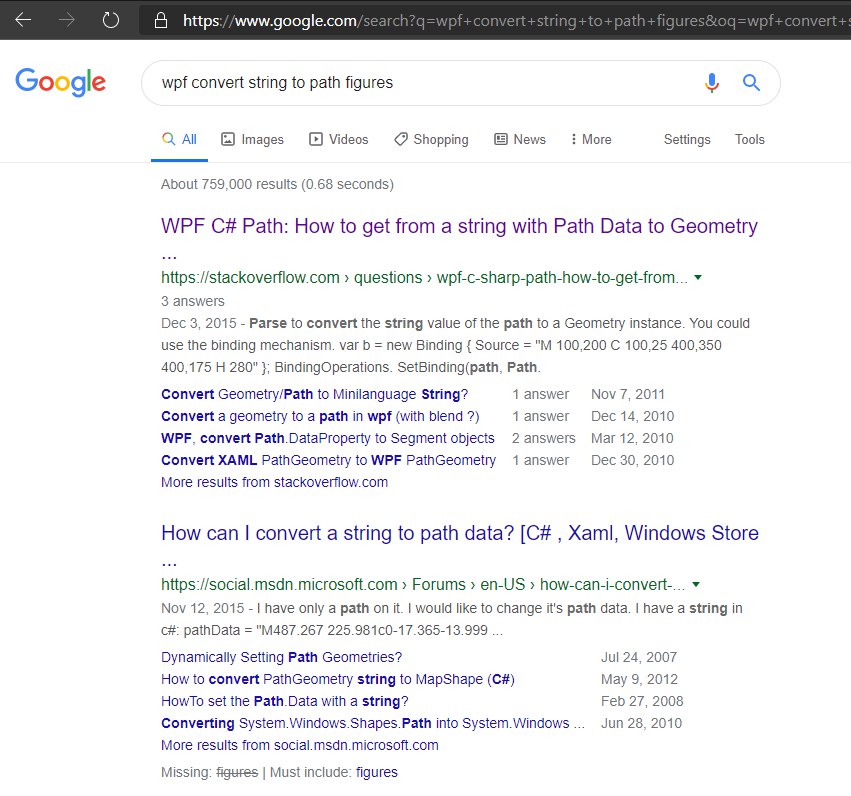Open the WPF C# Path Geometry result

pyautogui.click(x=459, y=226)
